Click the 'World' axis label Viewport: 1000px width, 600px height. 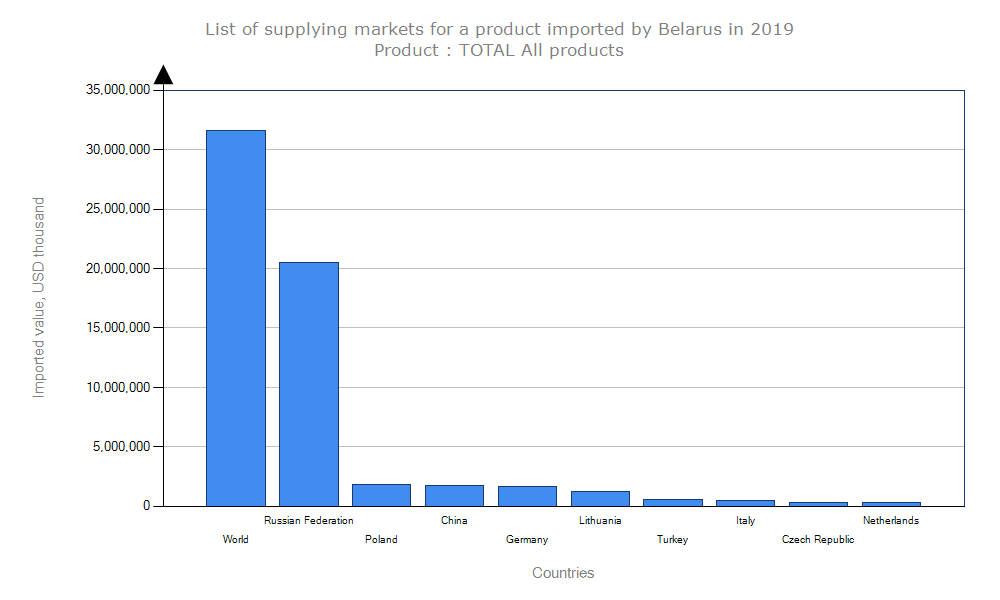click(236, 540)
